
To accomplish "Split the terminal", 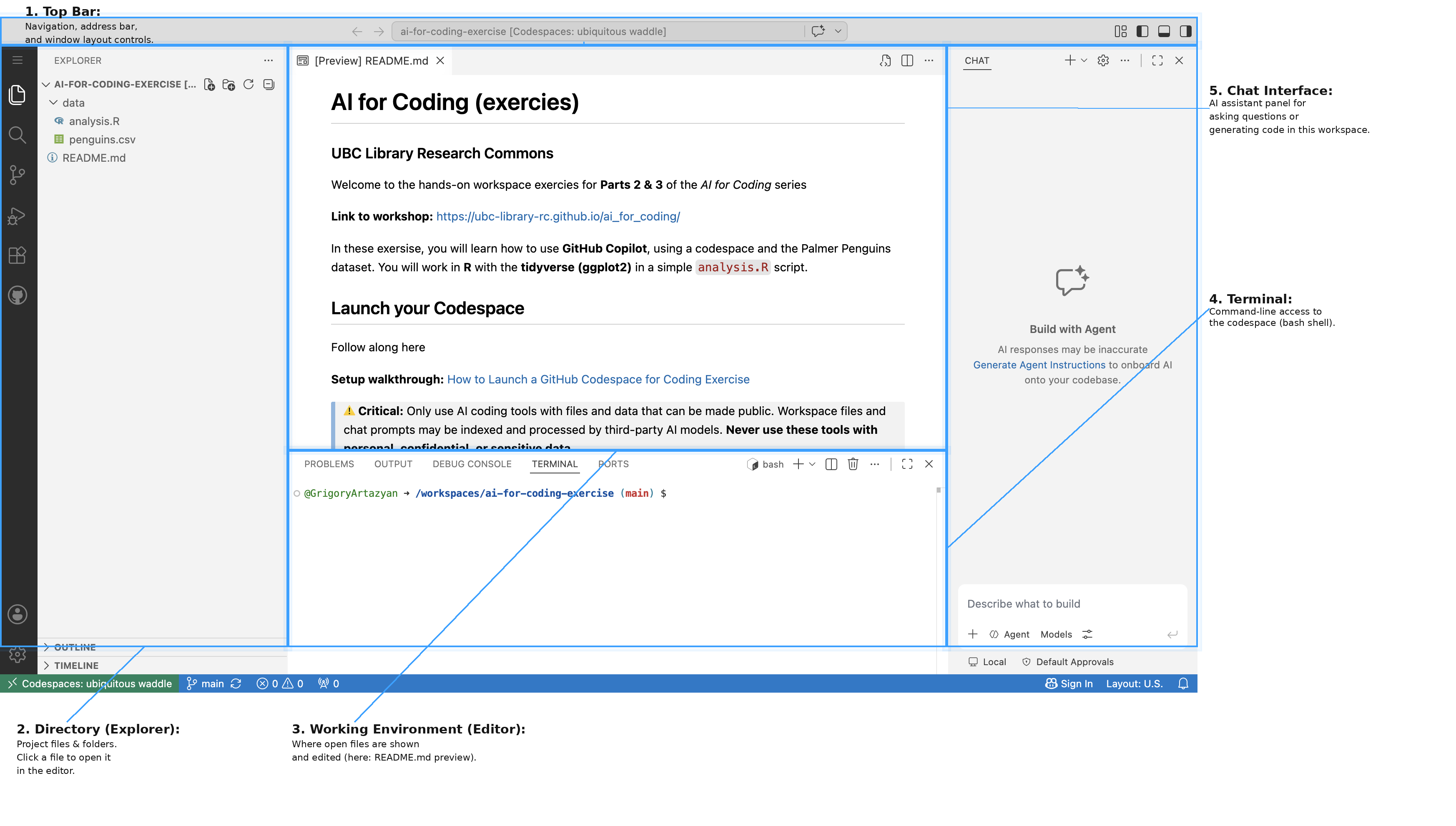I will (x=831, y=464).
